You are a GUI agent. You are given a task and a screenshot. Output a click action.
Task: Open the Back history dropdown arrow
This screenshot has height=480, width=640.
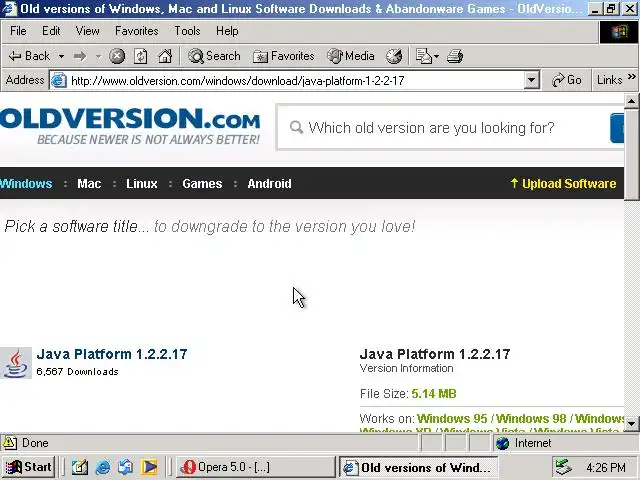click(x=61, y=56)
